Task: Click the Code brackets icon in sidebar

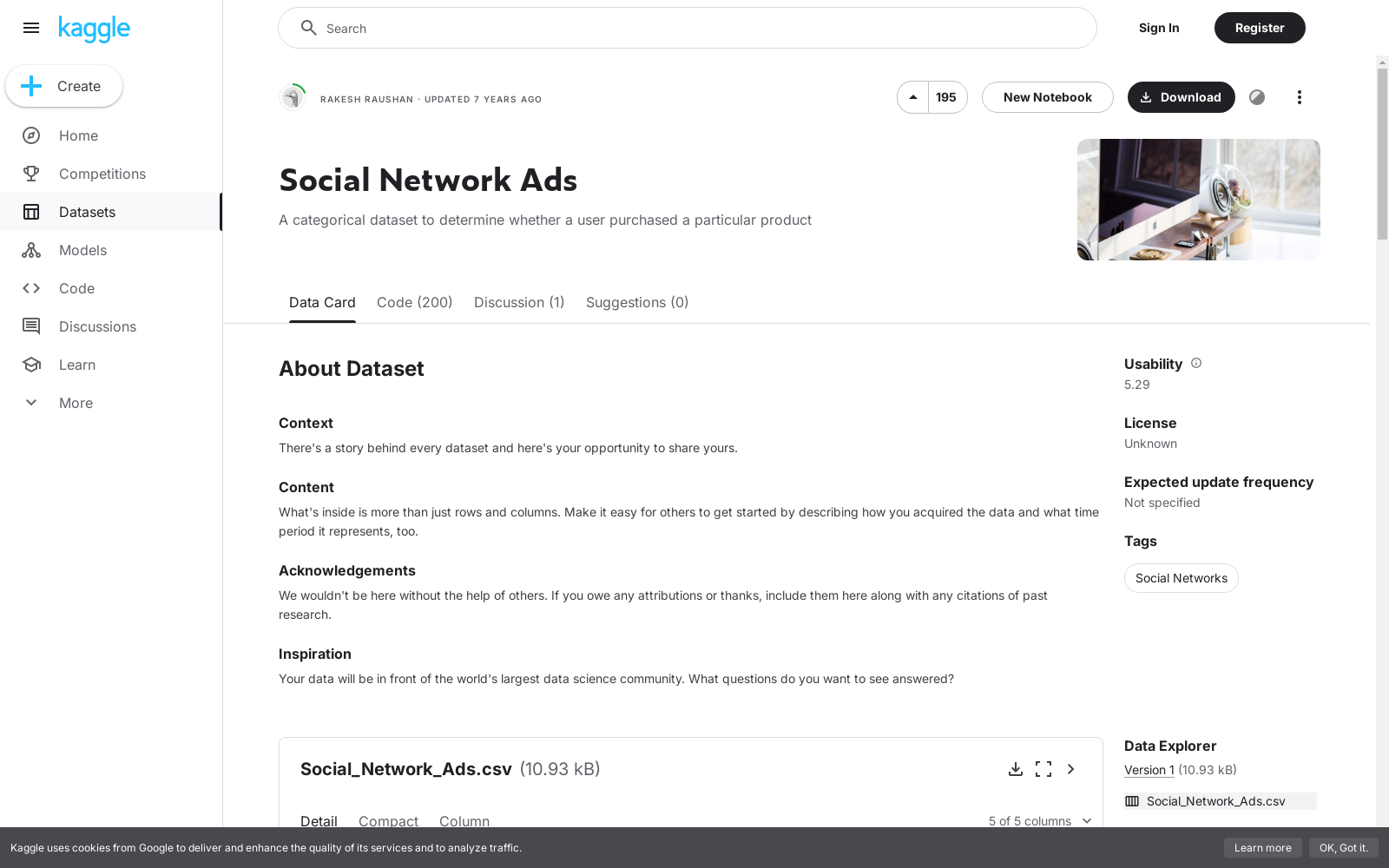Action: tap(31, 288)
